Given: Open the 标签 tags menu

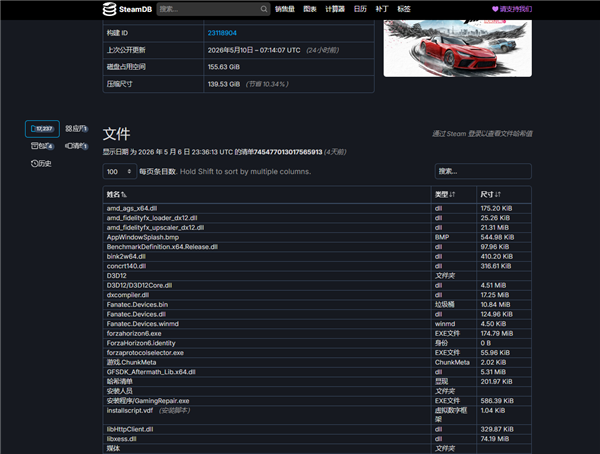Looking at the screenshot, I should click(404, 9).
